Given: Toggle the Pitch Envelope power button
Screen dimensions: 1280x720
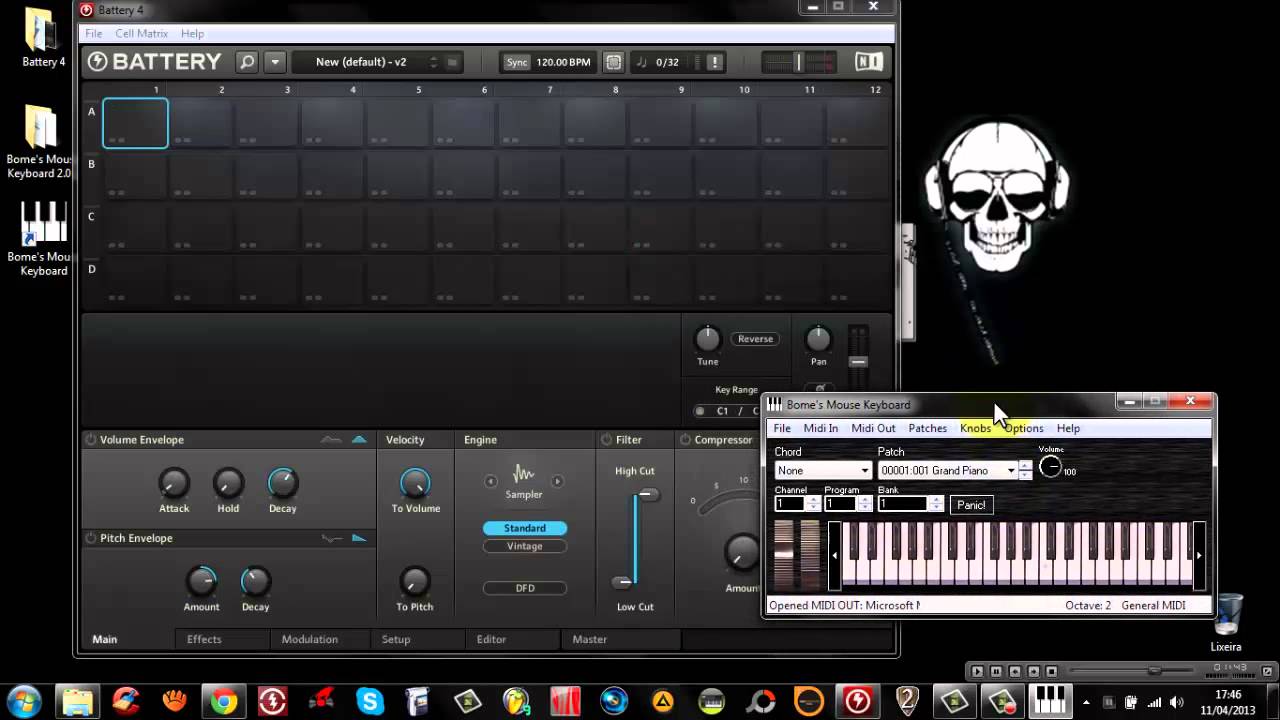Looking at the screenshot, I should 90,538.
